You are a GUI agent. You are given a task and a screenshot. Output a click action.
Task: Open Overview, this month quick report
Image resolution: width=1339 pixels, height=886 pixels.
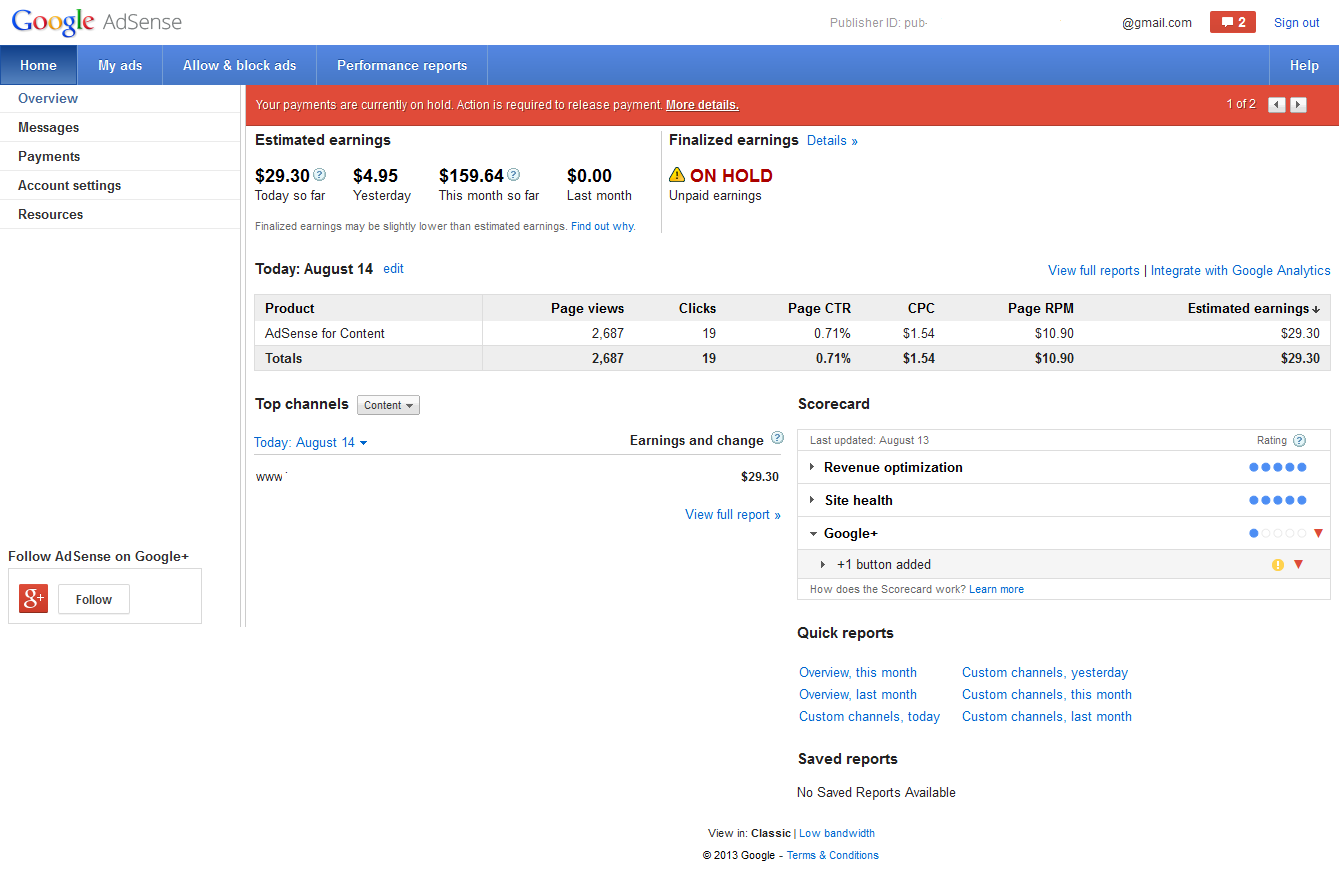coord(858,672)
